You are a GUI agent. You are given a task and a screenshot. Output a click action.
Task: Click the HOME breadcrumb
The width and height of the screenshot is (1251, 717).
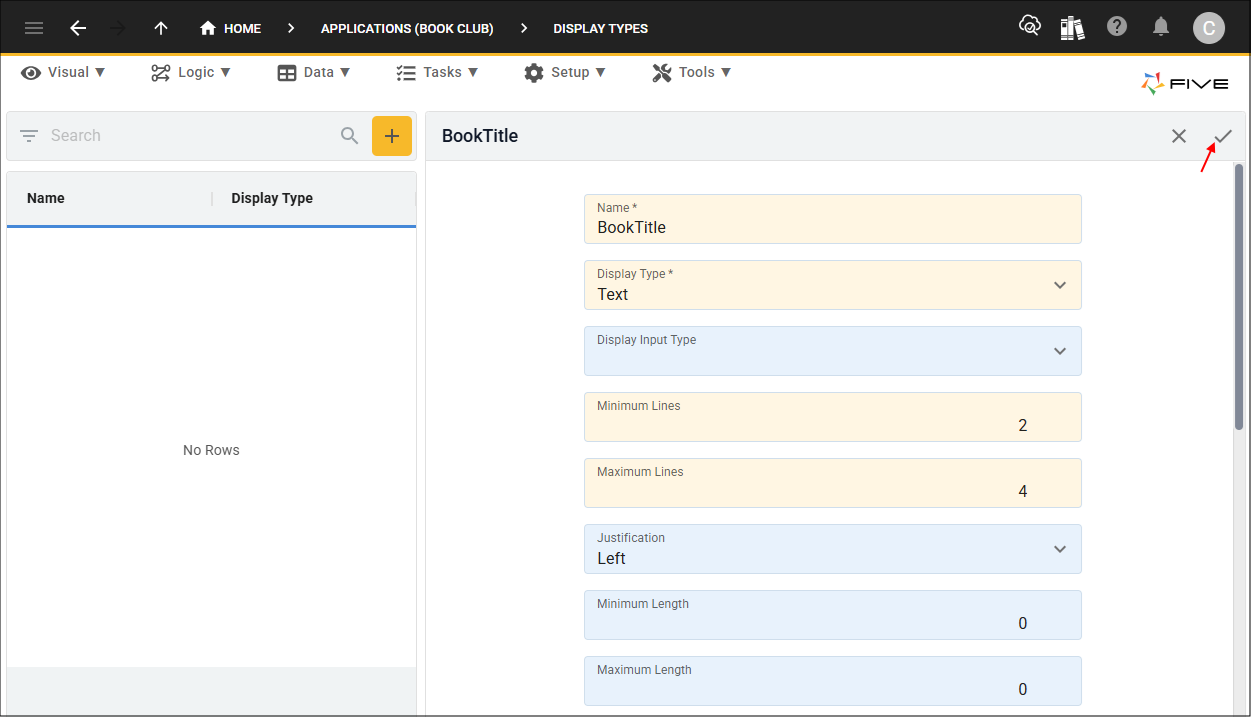[x=231, y=28]
